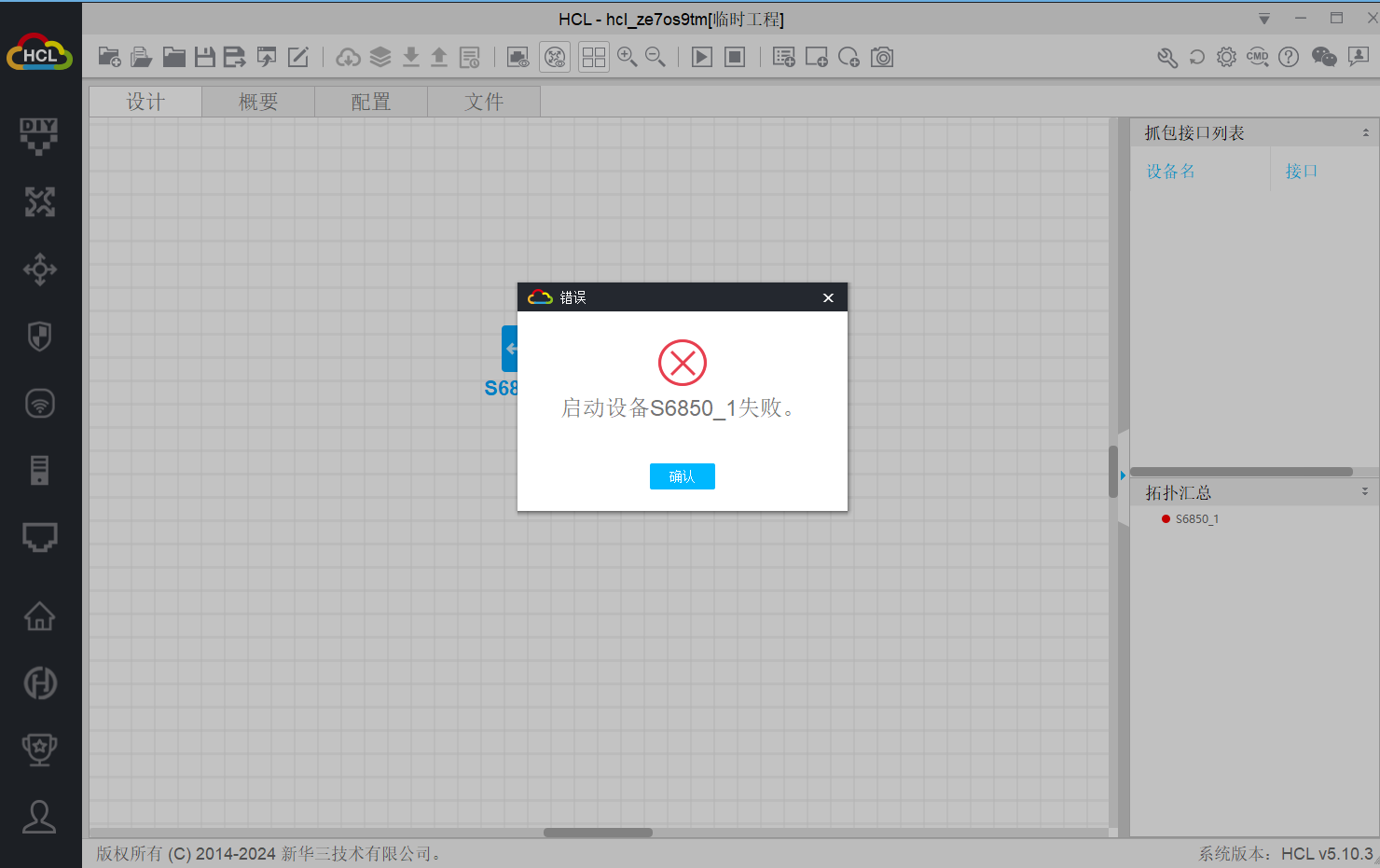
Task: Collapse the 抓包接口列表 panel
Action: (1365, 133)
